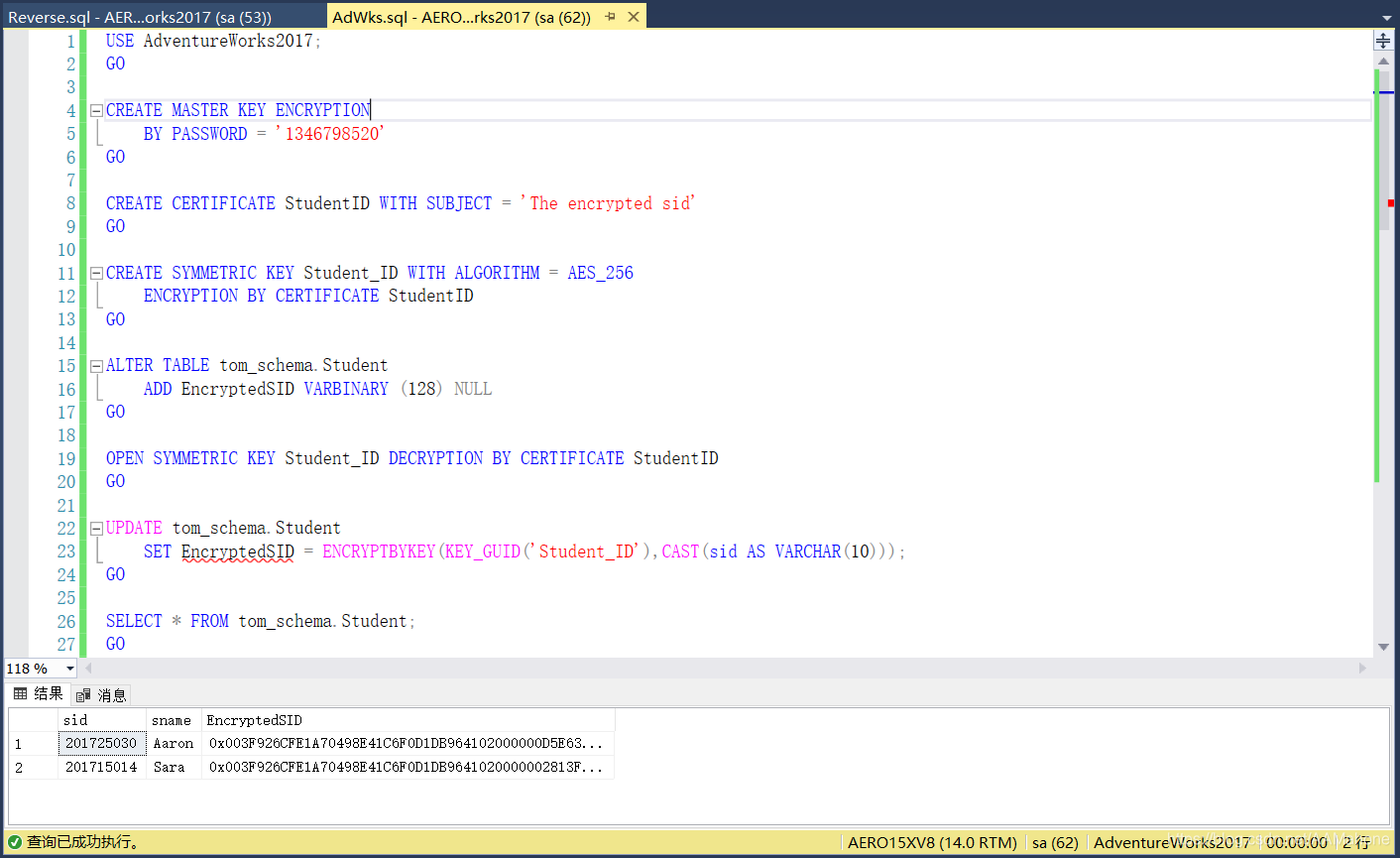Click the sa (62) login status entry
The width and height of the screenshot is (1400, 858).
coord(1055,842)
